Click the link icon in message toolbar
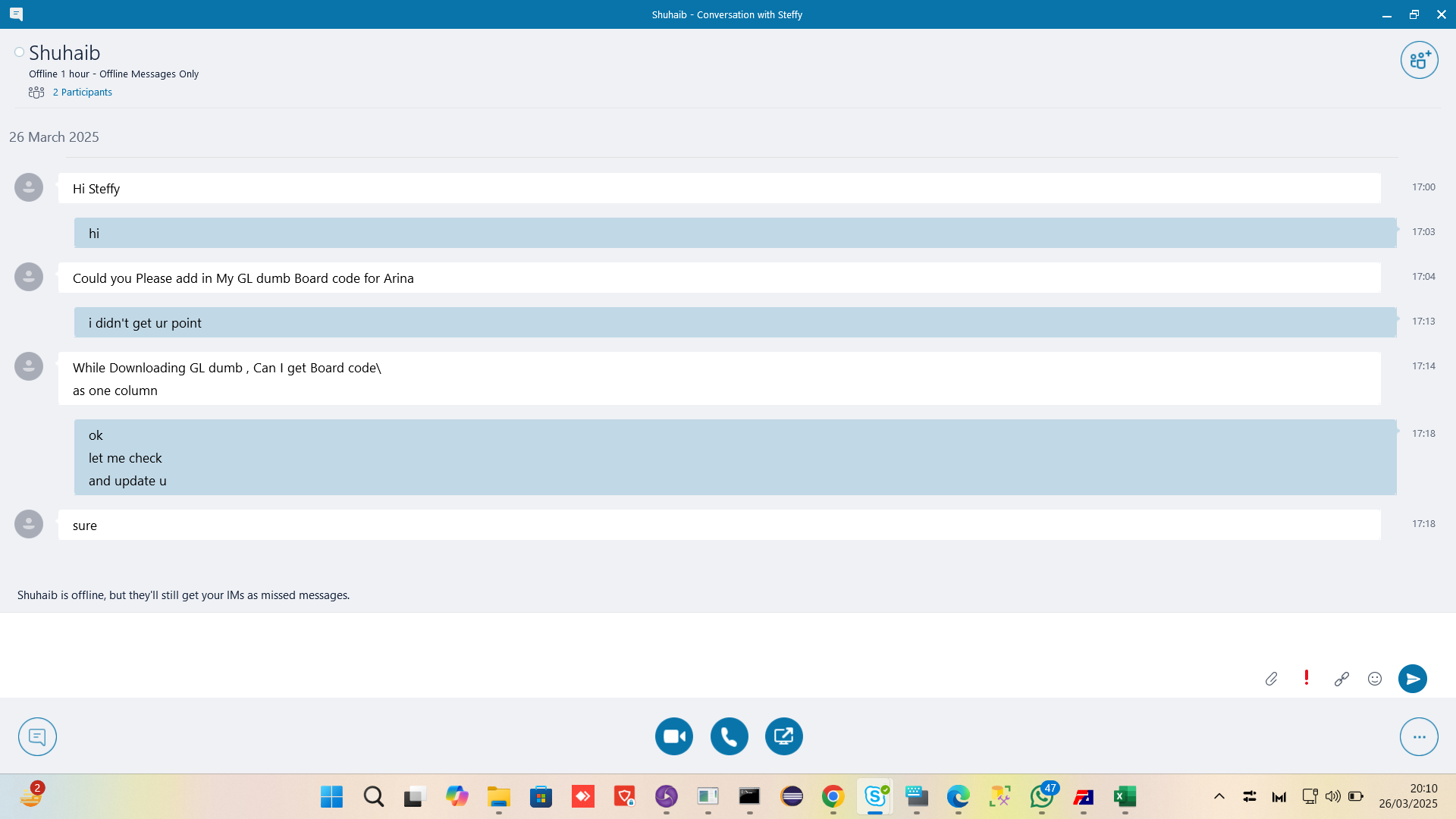 (x=1341, y=679)
